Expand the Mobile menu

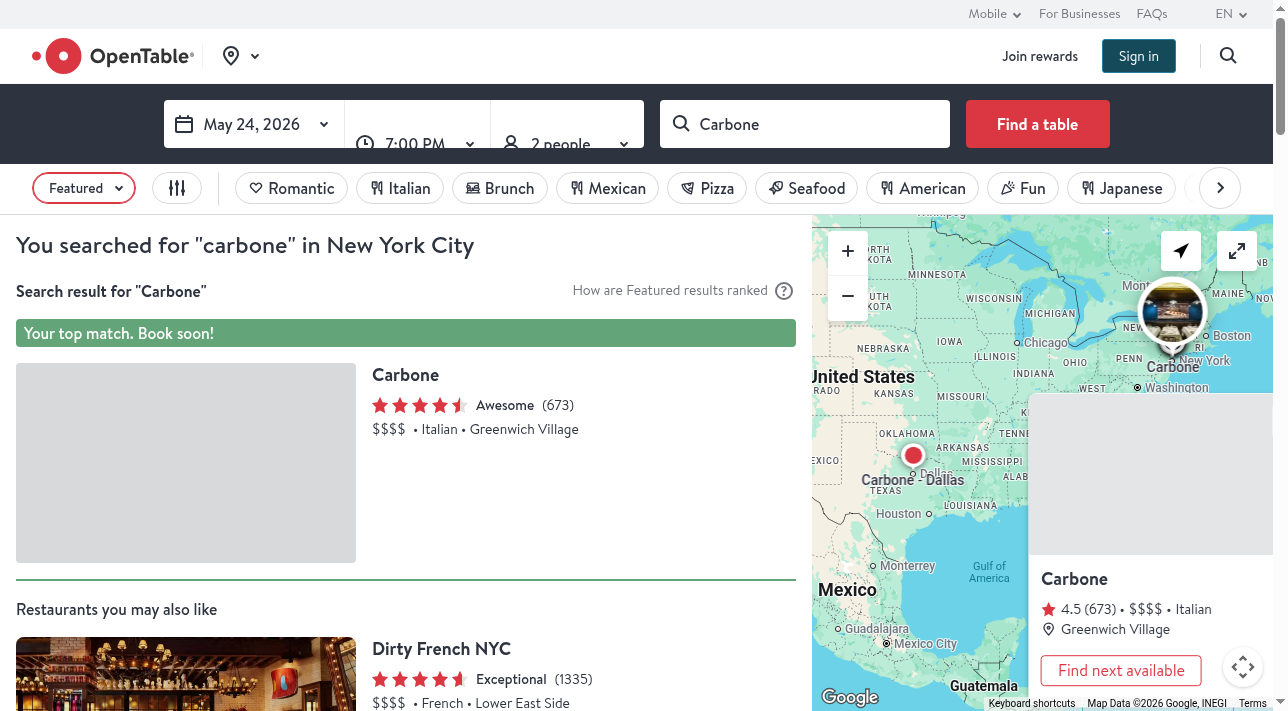tap(994, 14)
